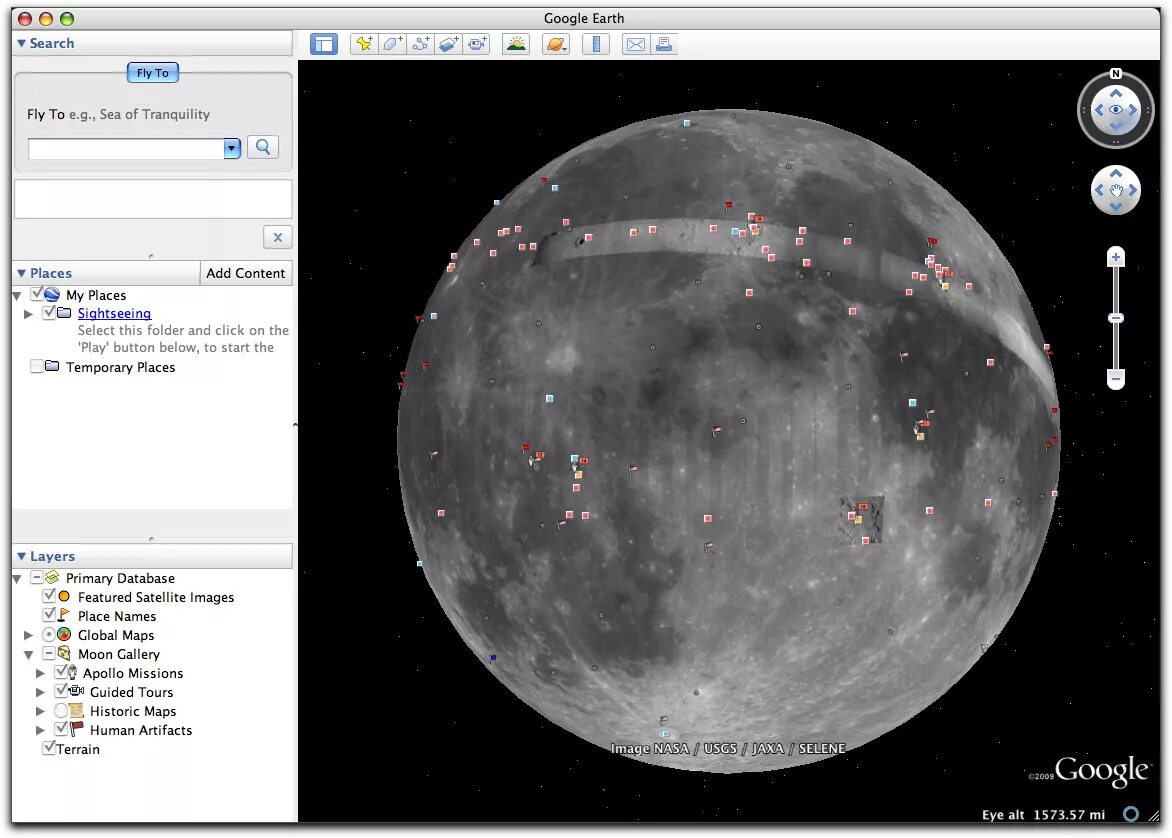This screenshot has height=838, width=1172.
Task: Add a path using the toolbar
Action: [421, 44]
